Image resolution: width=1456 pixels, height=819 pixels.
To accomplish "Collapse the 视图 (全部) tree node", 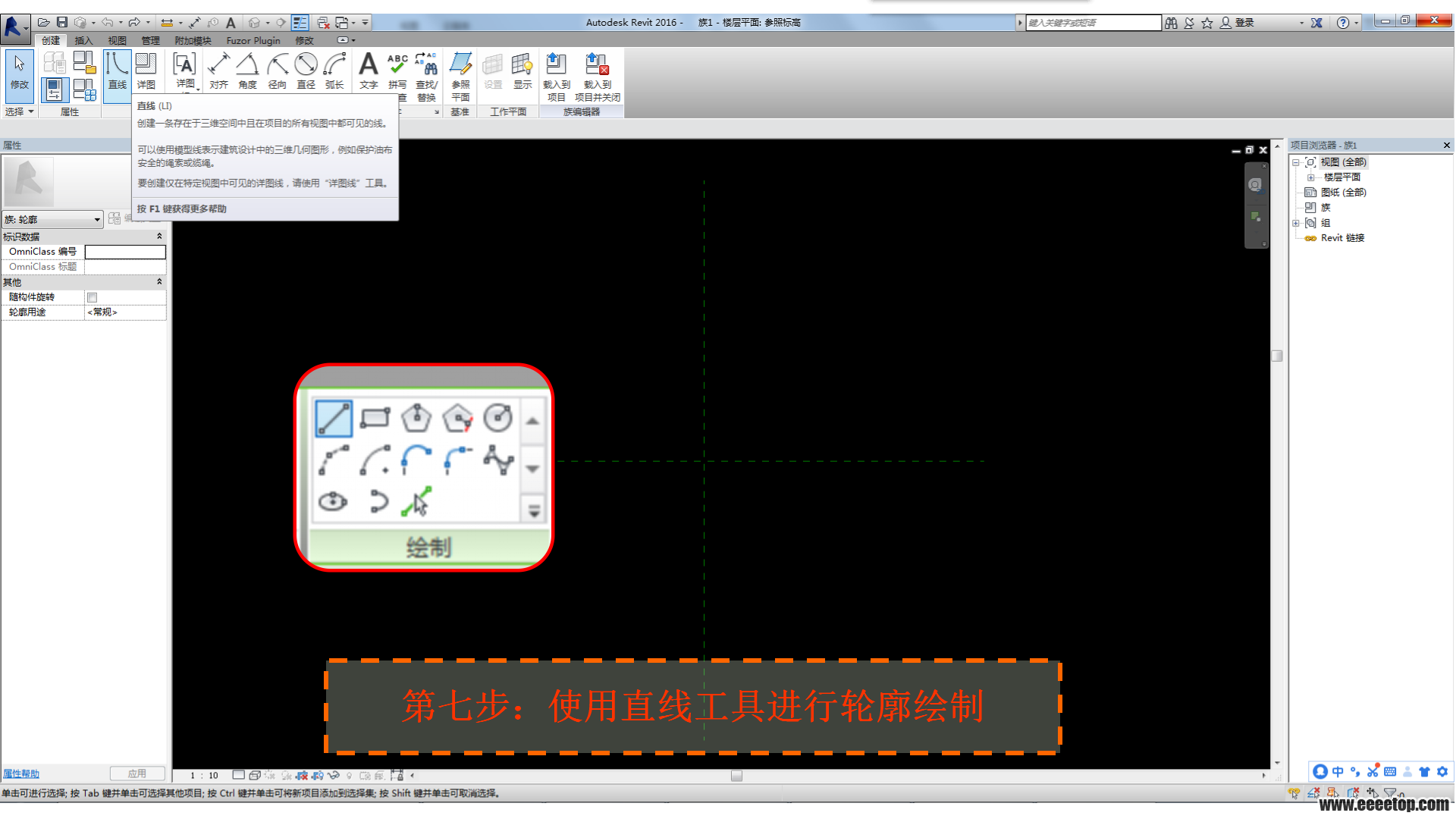I will point(1296,162).
